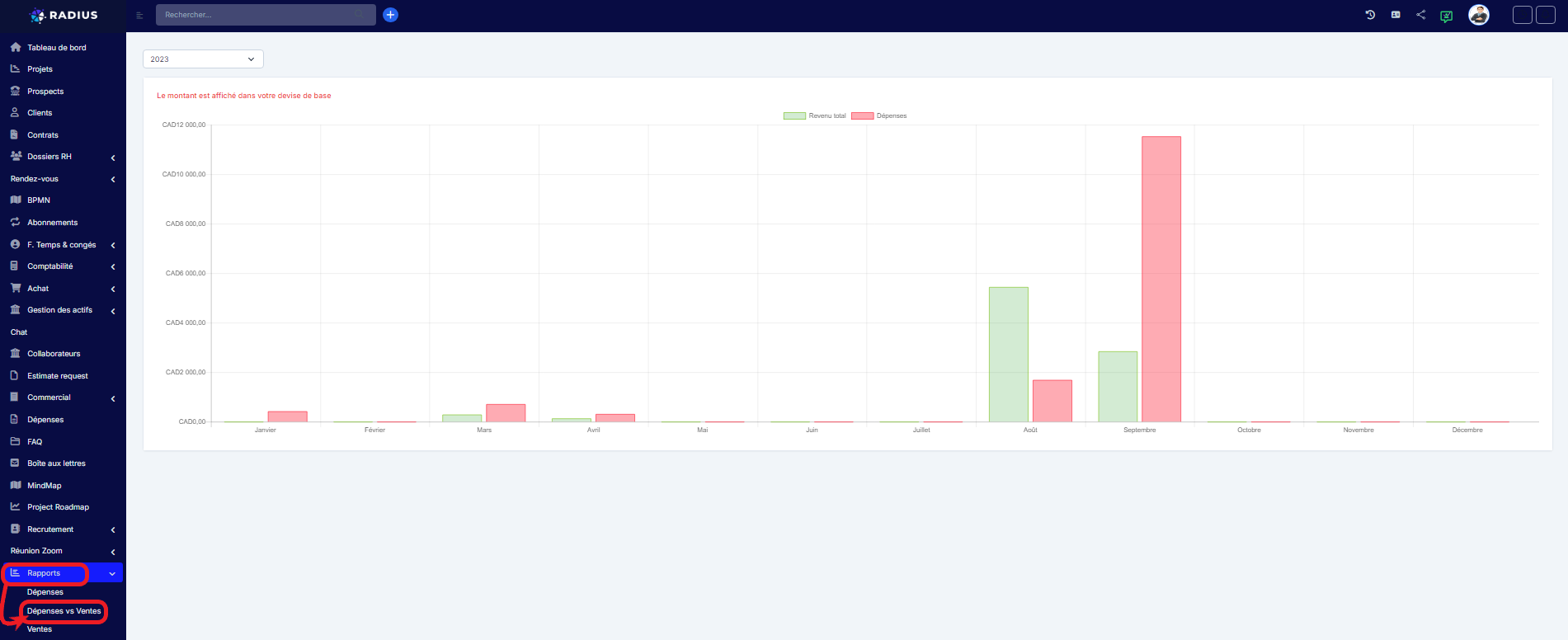Open Project Roadmap via its line-chart icon
The height and width of the screenshot is (640, 1568).
pos(15,506)
